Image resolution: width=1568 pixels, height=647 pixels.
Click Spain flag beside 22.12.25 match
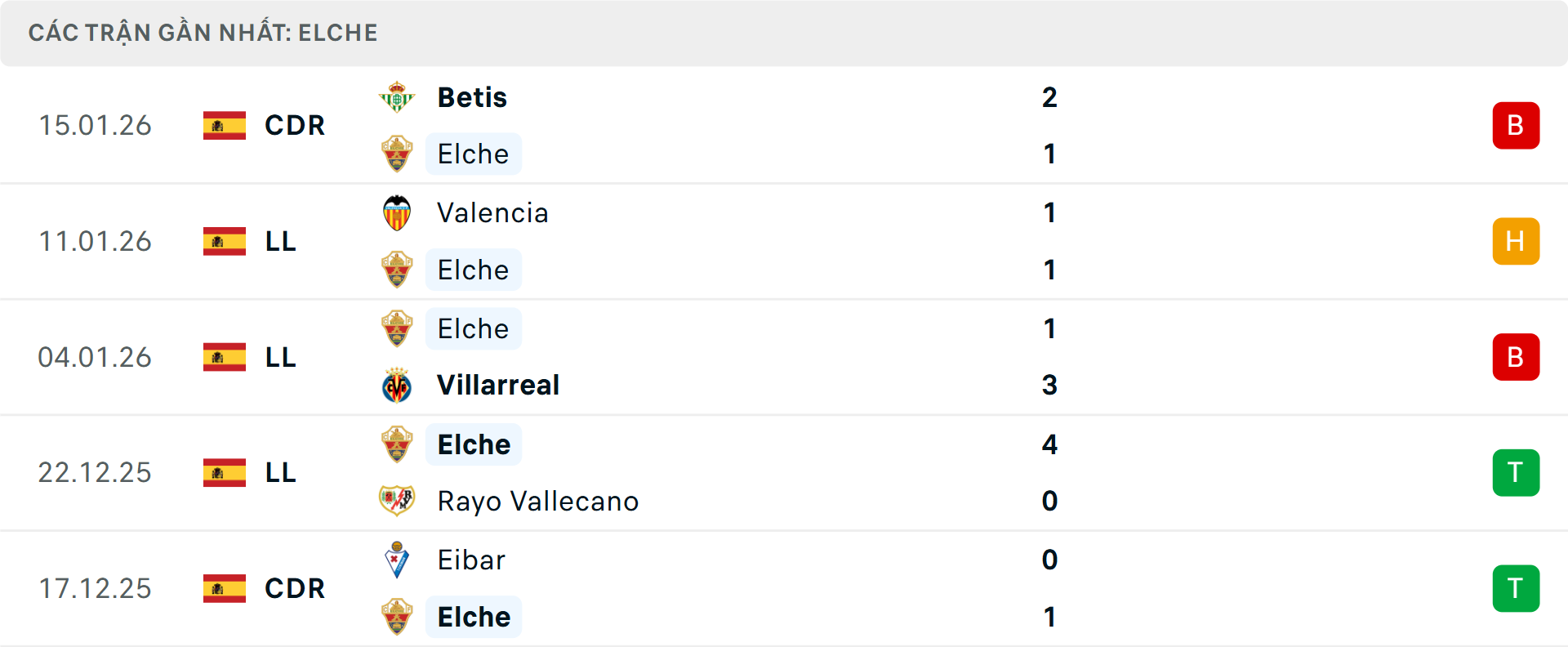[225, 473]
